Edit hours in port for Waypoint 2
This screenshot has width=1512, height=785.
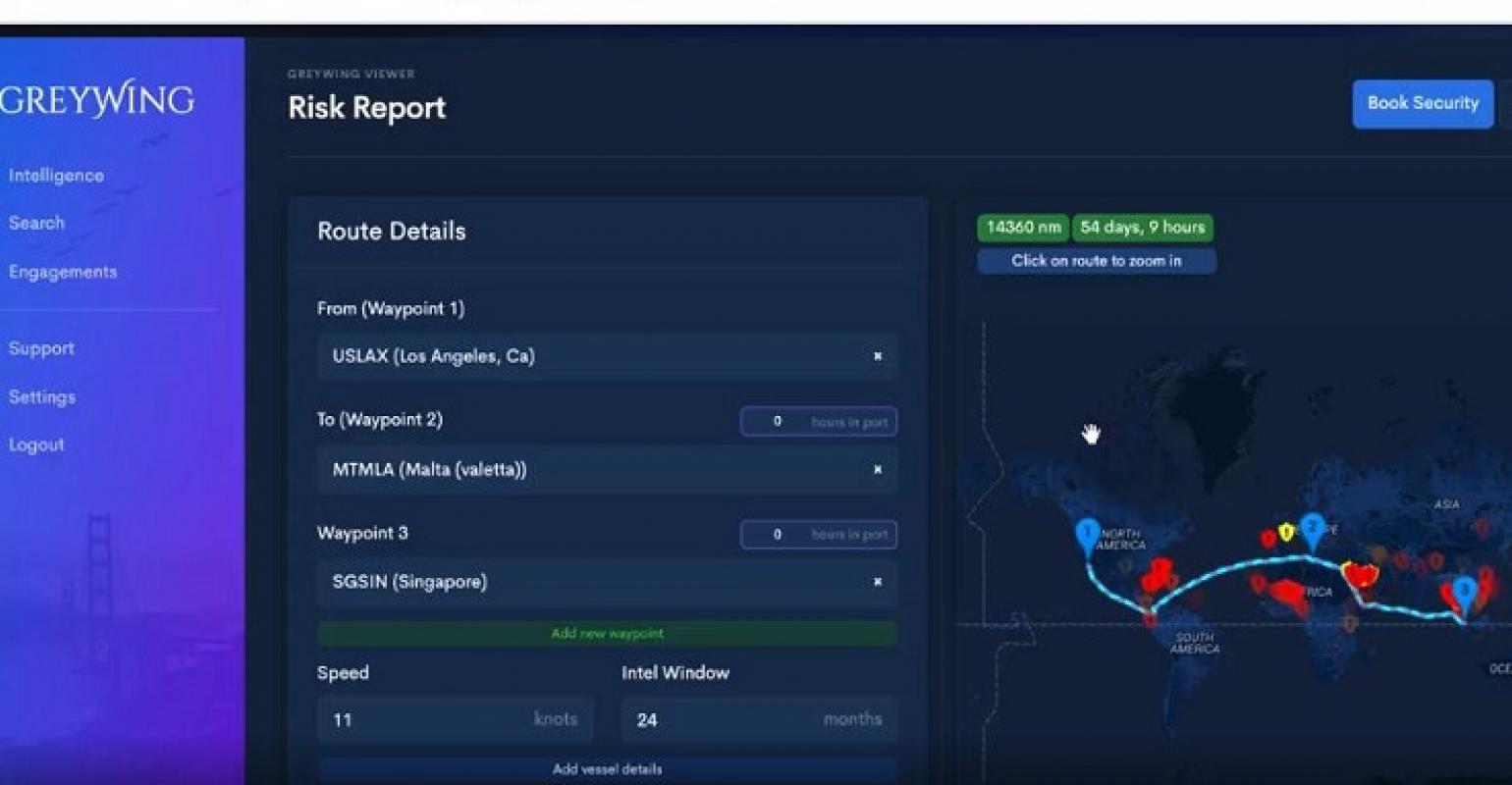pyautogui.click(x=818, y=421)
